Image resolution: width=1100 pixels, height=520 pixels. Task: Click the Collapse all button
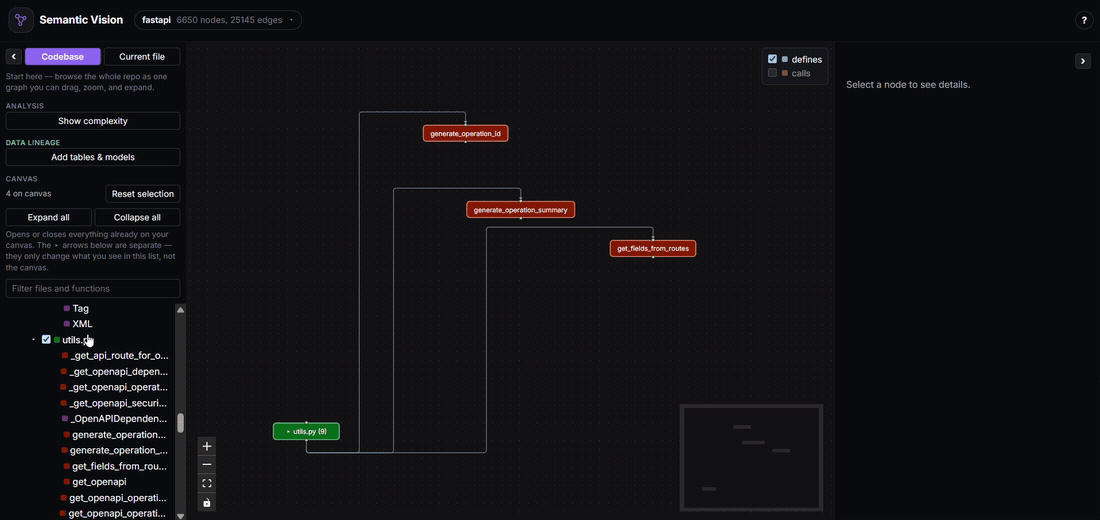[x=138, y=218]
